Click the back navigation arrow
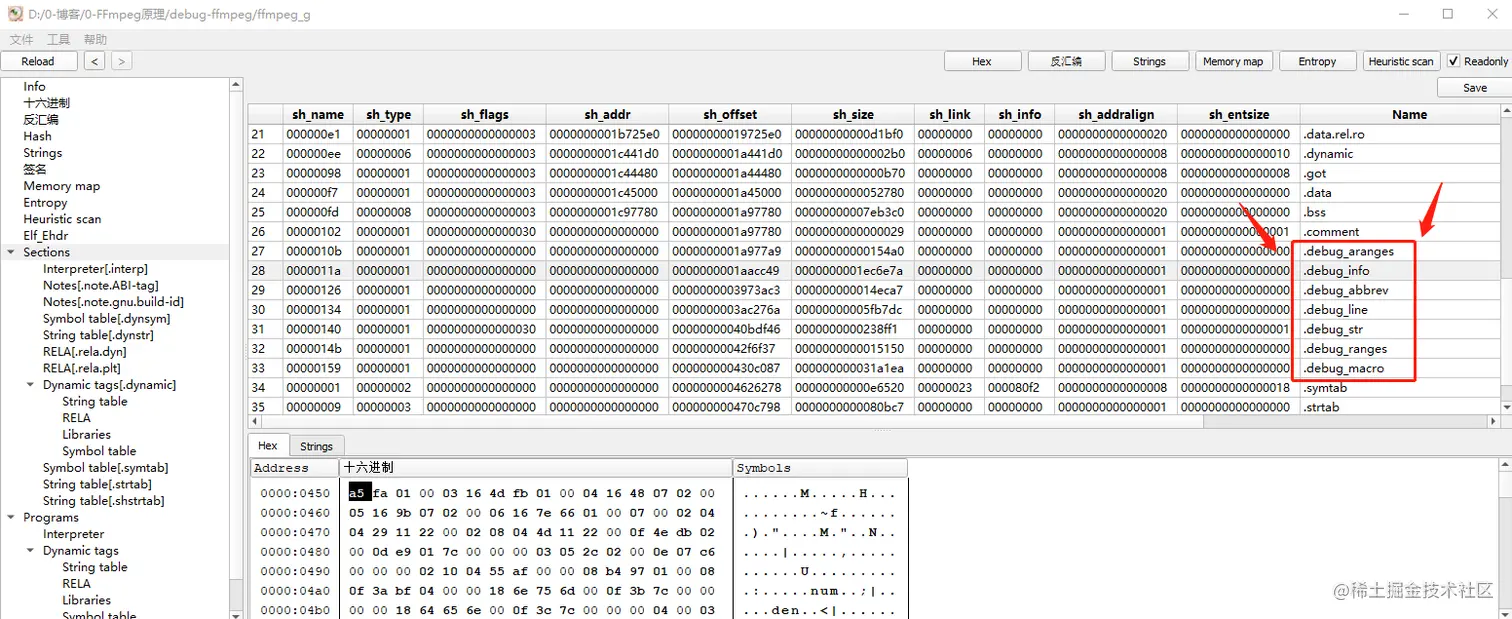 pyautogui.click(x=93, y=61)
